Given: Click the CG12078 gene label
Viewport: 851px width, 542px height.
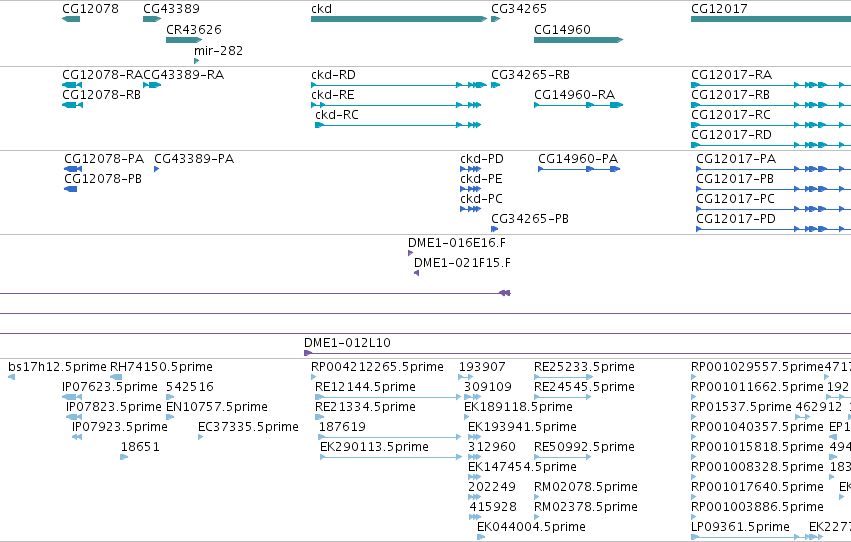Looking at the screenshot, I should coord(90,9).
